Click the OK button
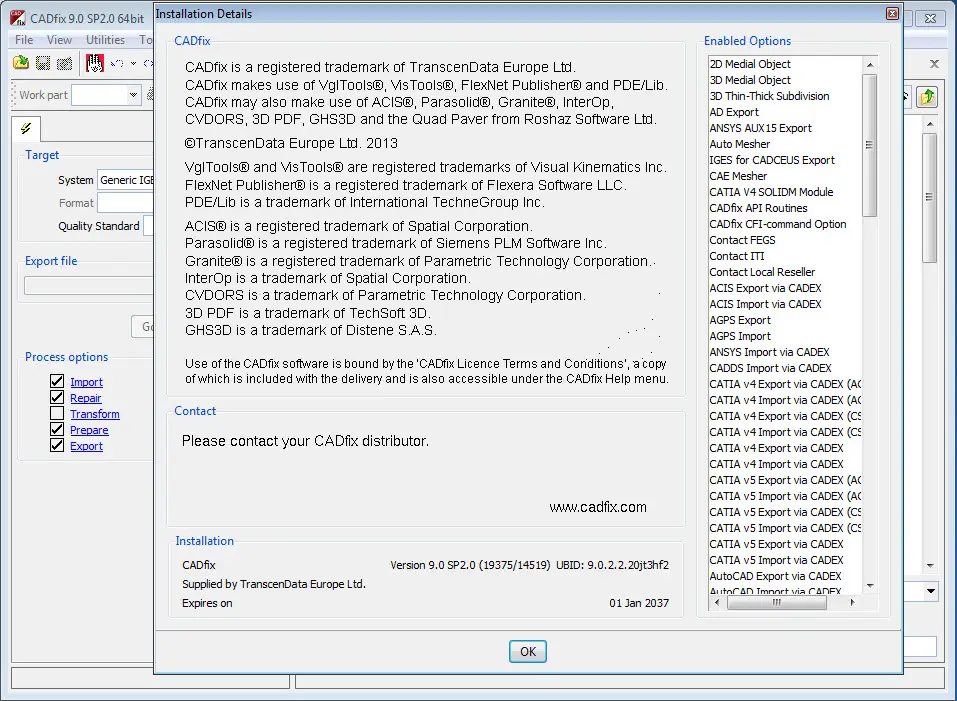 click(528, 652)
